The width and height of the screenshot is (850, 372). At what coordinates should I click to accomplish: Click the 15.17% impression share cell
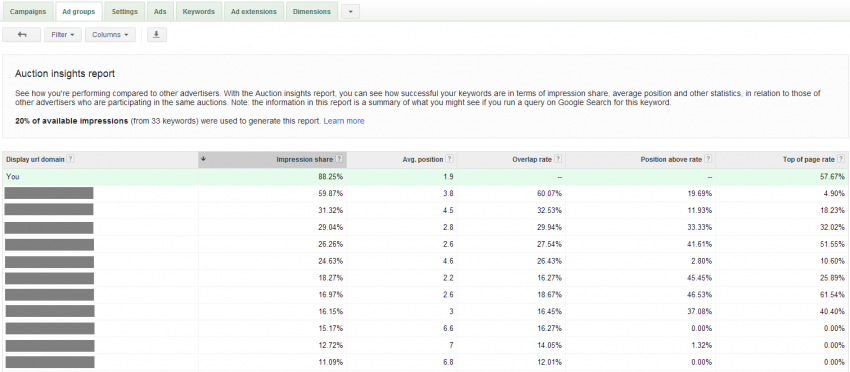click(331, 329)
